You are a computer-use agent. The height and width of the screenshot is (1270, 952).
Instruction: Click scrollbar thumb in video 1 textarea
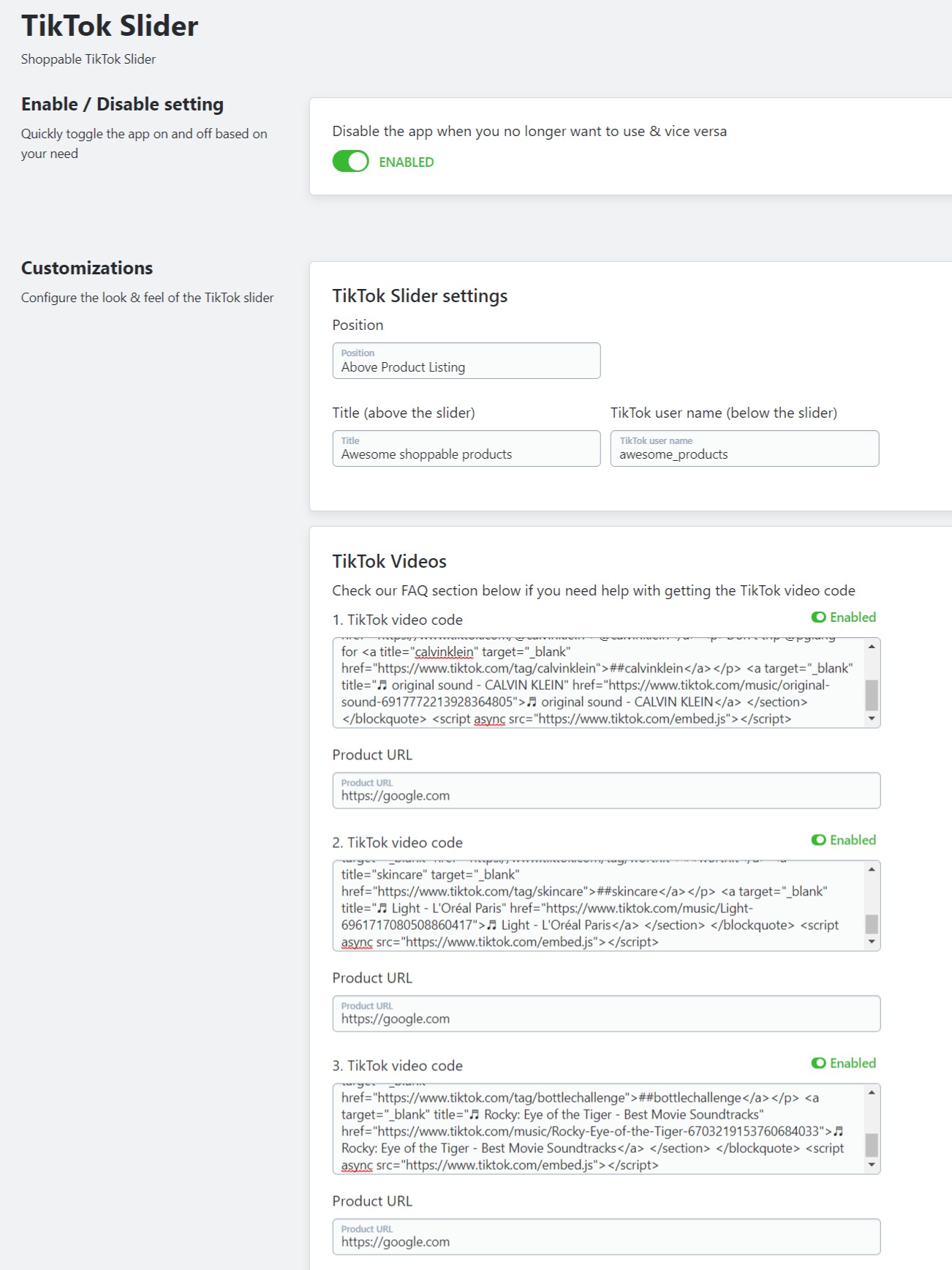[872, 695]
